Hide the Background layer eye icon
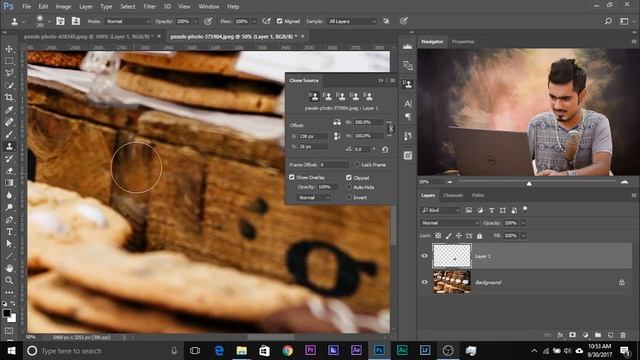The height and width of the screenshot is (360, 640). click(424, 282)
